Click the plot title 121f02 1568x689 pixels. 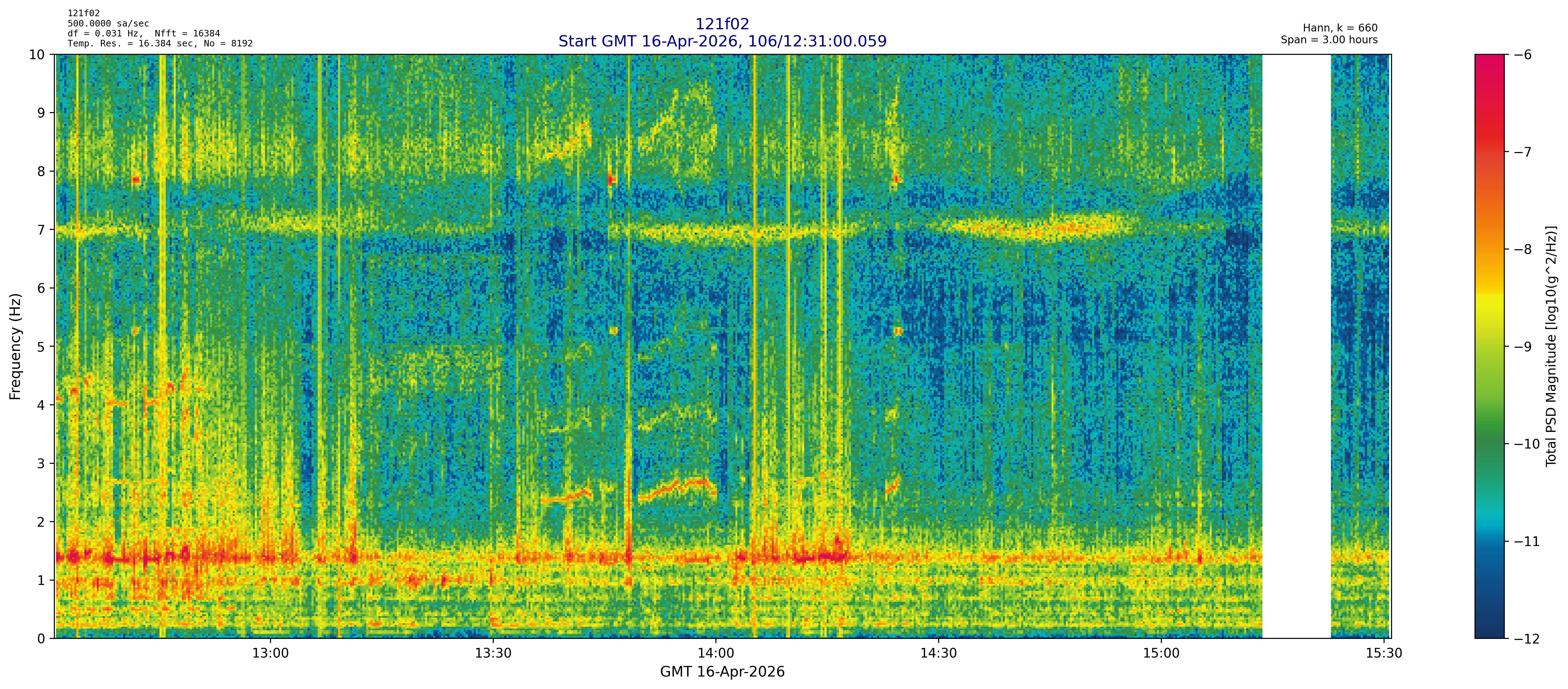(x=722, y=24)
